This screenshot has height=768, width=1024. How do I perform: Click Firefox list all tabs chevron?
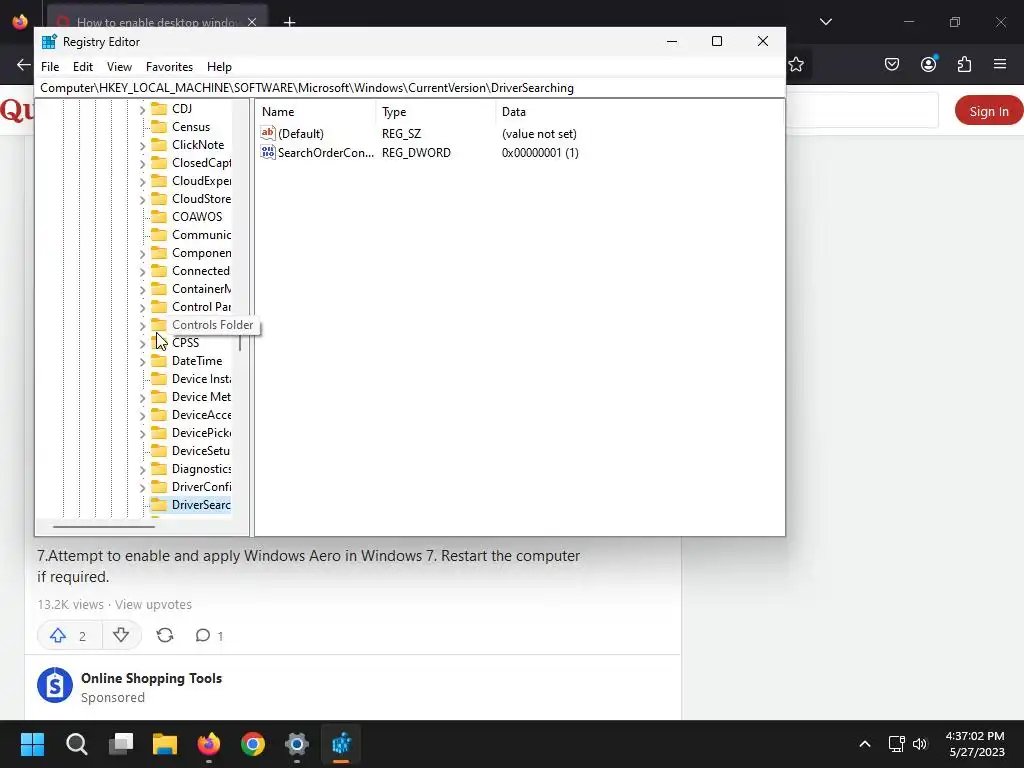click(x=825, y=22)
